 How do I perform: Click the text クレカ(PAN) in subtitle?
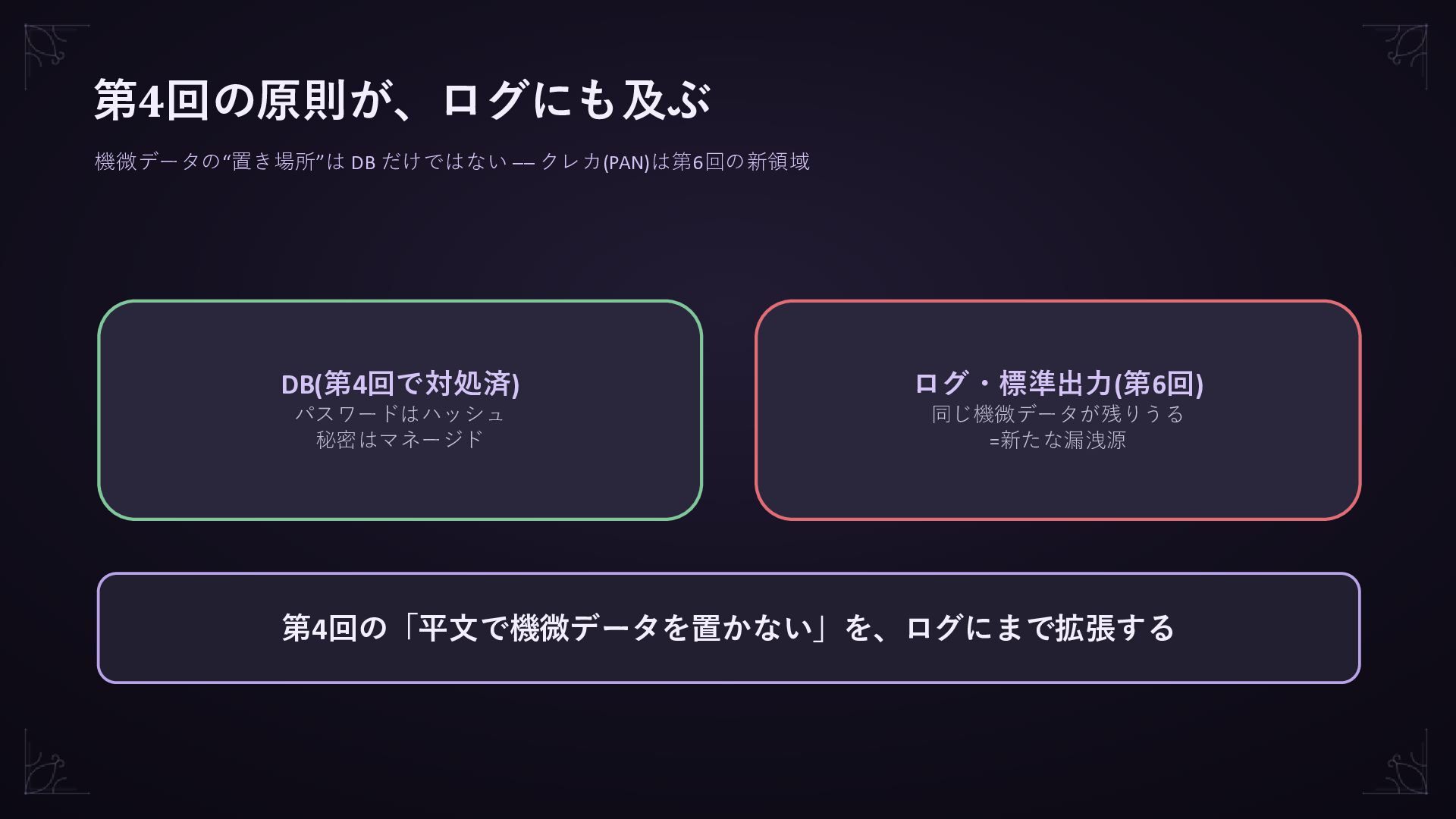(595, 162)
